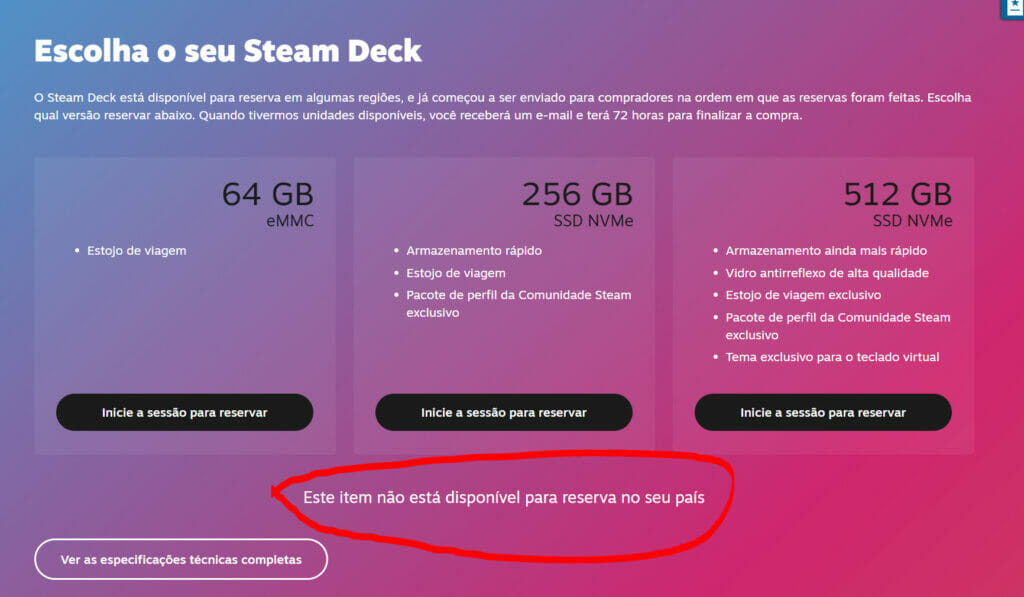The image size is (1024, 597).
Task: Click the reserve button under 64 GB
Action: pos(184,412)
